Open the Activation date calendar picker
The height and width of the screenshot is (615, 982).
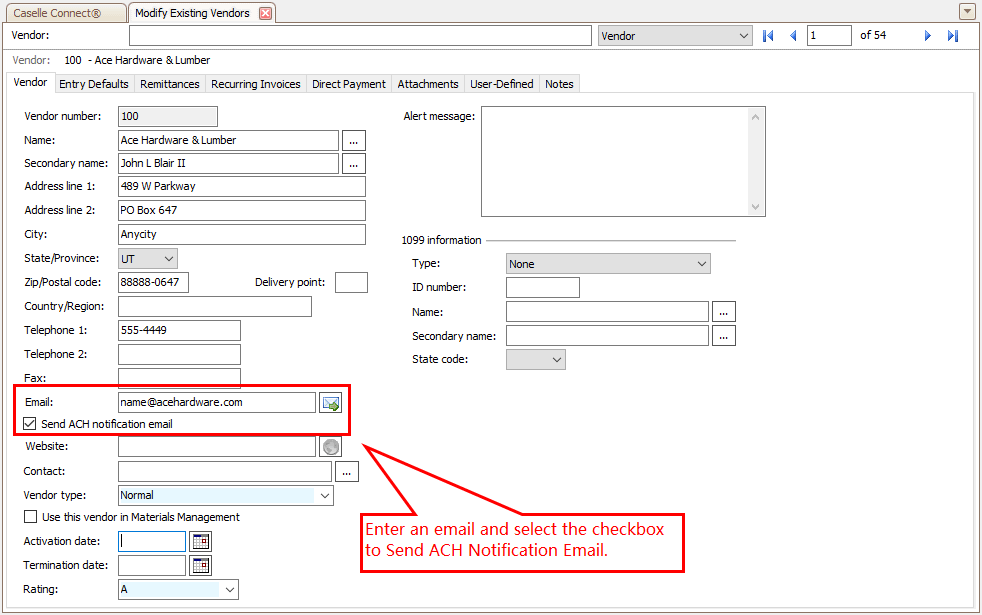coord(200,541)
